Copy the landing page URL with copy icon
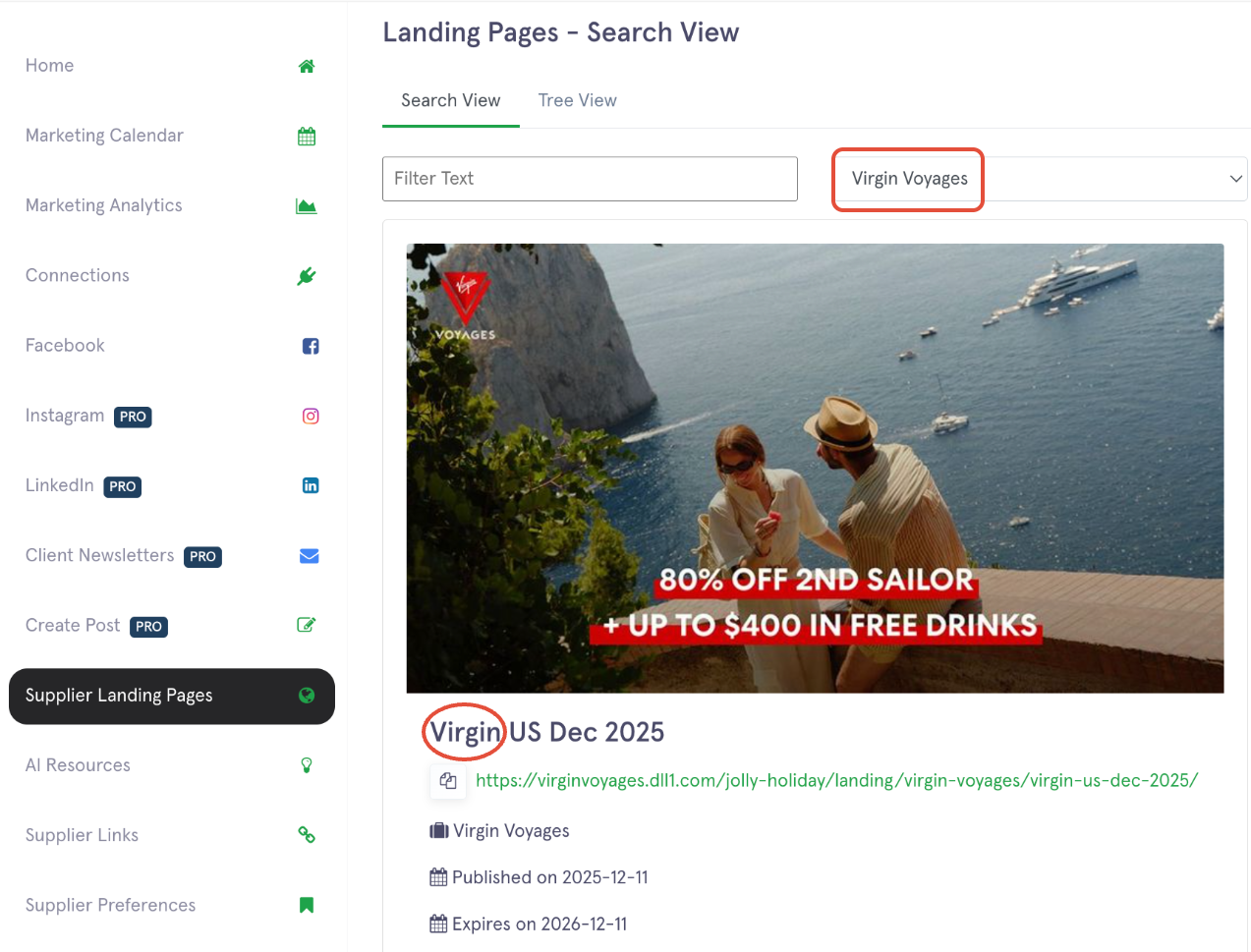This screenshot has width=1251, height=952. pyautogui.click(x=448, y=781)
